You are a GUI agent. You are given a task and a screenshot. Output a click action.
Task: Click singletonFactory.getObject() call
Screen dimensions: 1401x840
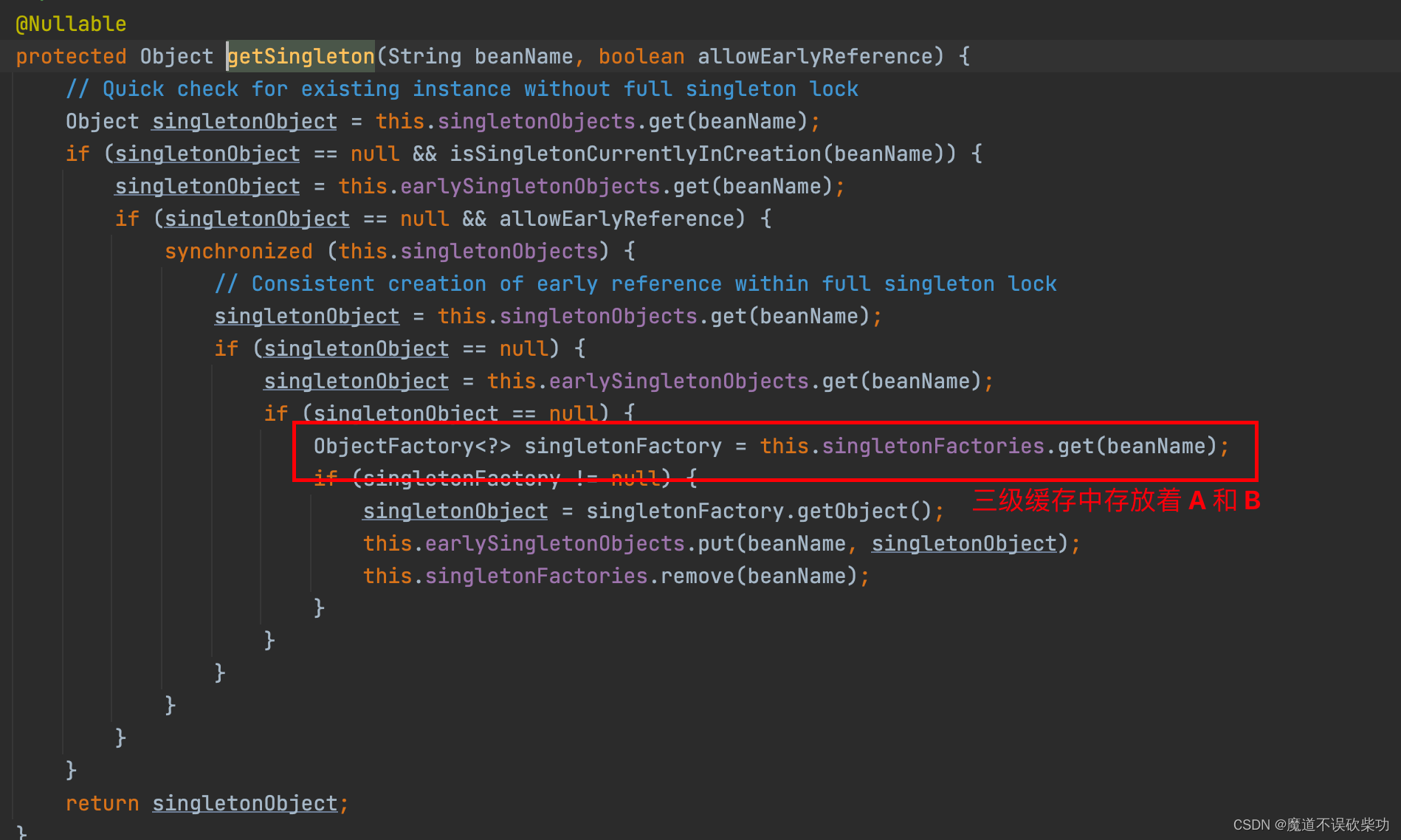coord(760,512)
